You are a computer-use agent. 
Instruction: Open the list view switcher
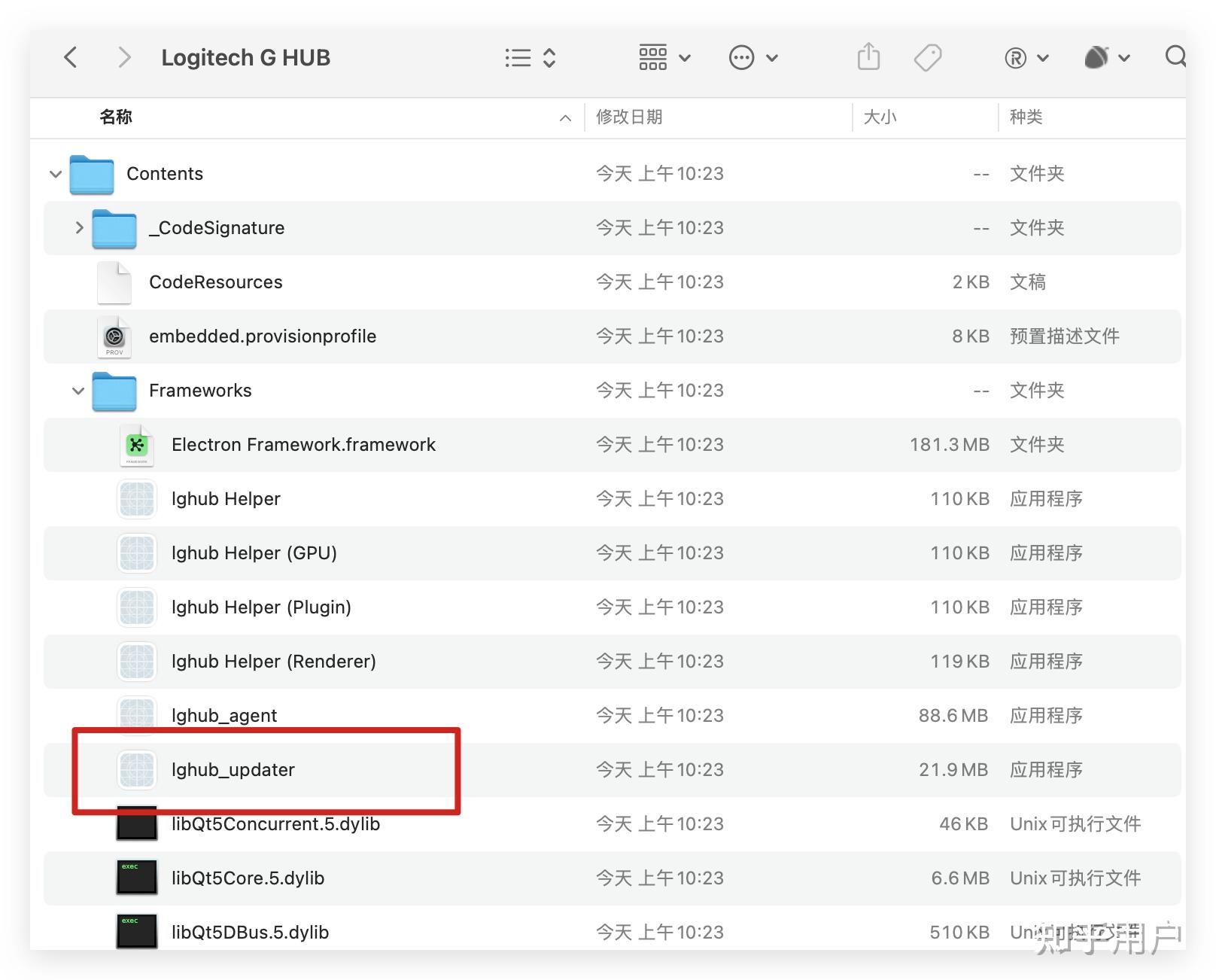[x=530, y=58]
